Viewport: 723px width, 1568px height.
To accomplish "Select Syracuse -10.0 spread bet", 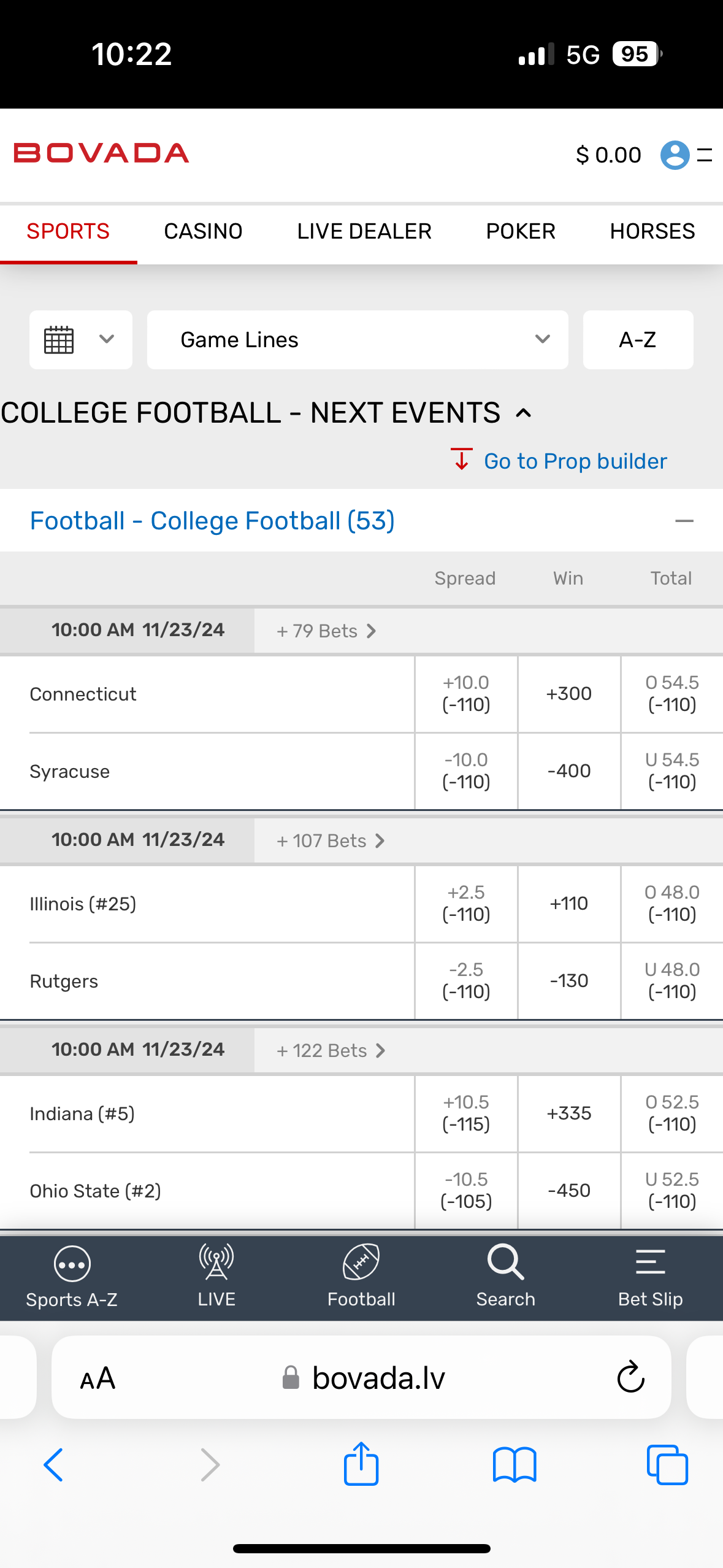I will click(466, 771).
